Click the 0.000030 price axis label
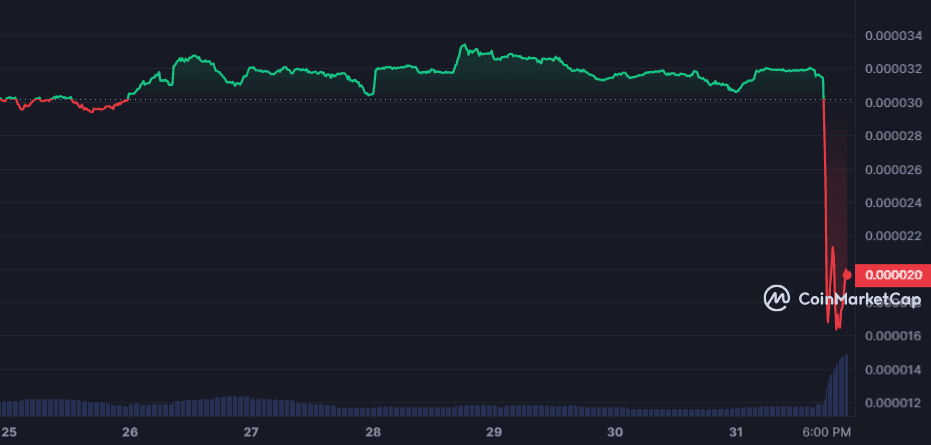Screen dimensions: 931x445 pos(893,103)
